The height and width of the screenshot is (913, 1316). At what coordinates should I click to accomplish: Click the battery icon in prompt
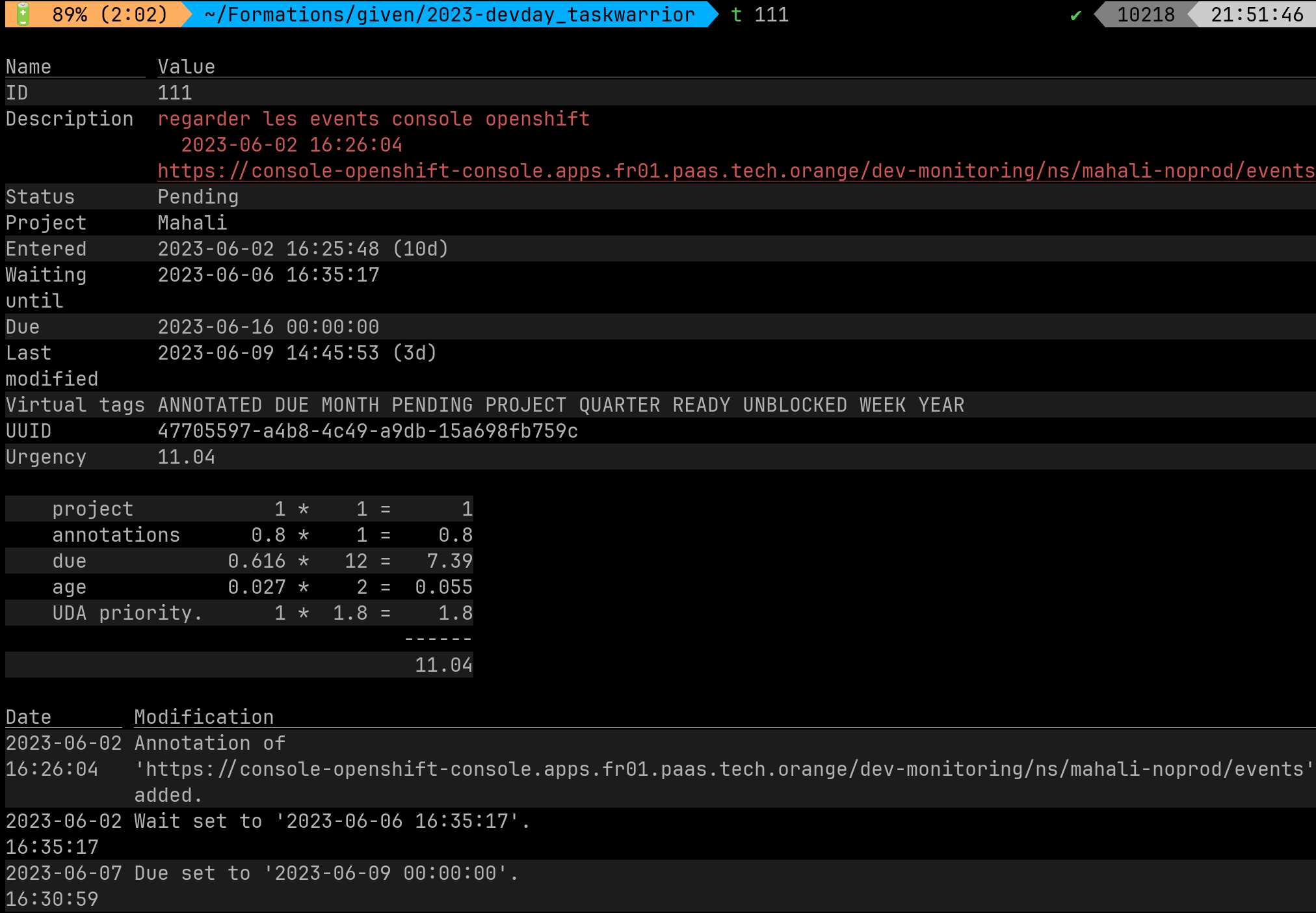(x=23, y=14)
